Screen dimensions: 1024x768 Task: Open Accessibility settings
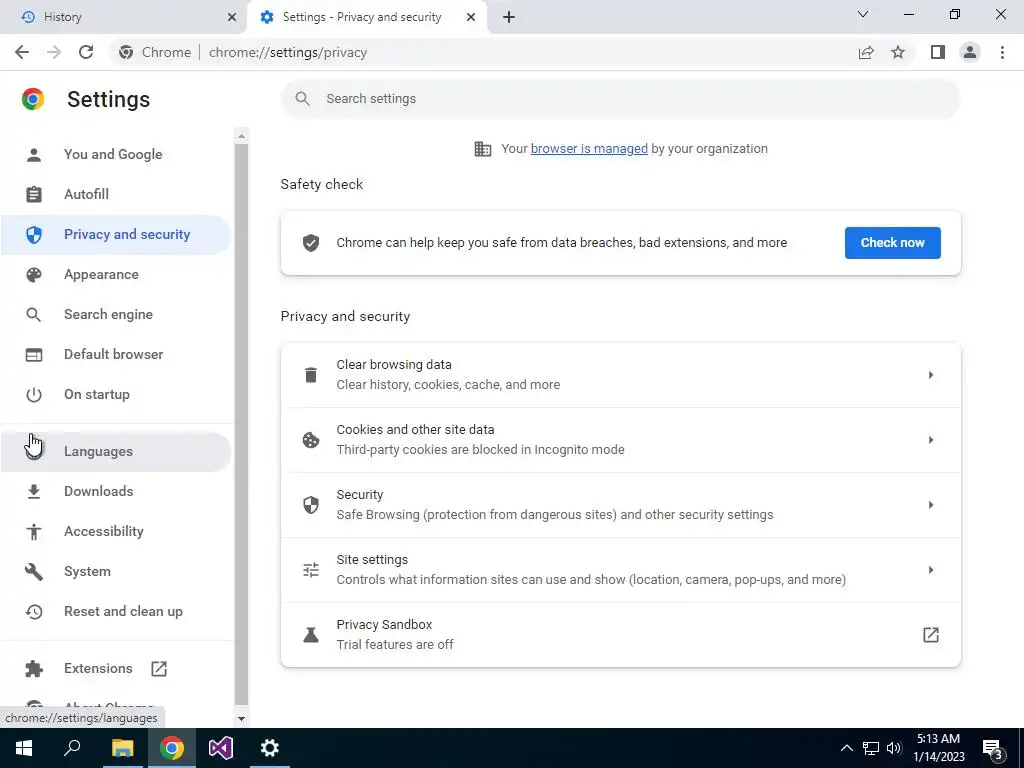click(115, 532)
